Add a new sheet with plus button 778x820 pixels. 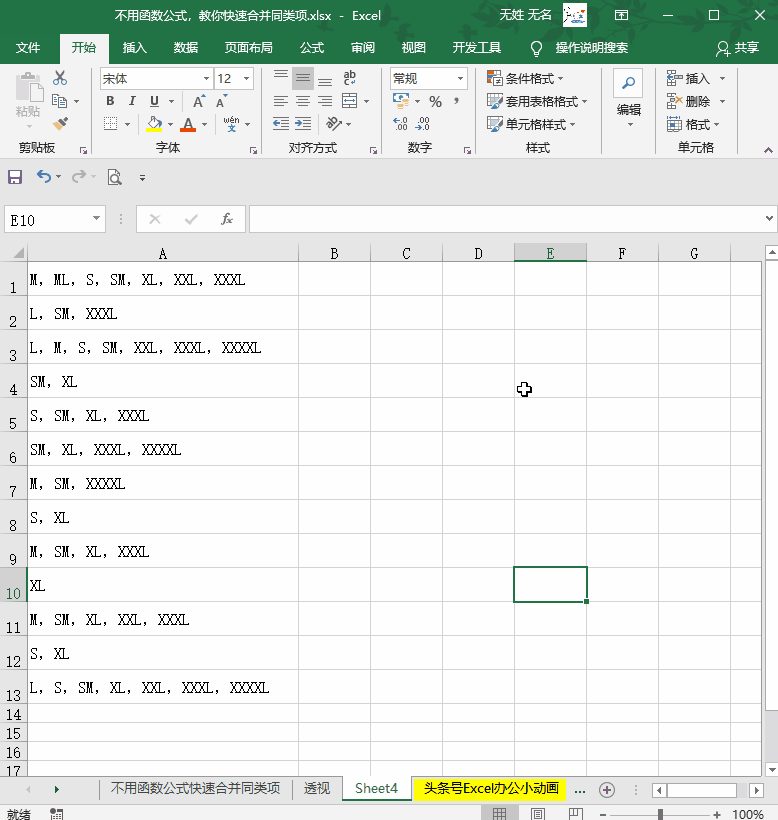(x=607, y=790)
